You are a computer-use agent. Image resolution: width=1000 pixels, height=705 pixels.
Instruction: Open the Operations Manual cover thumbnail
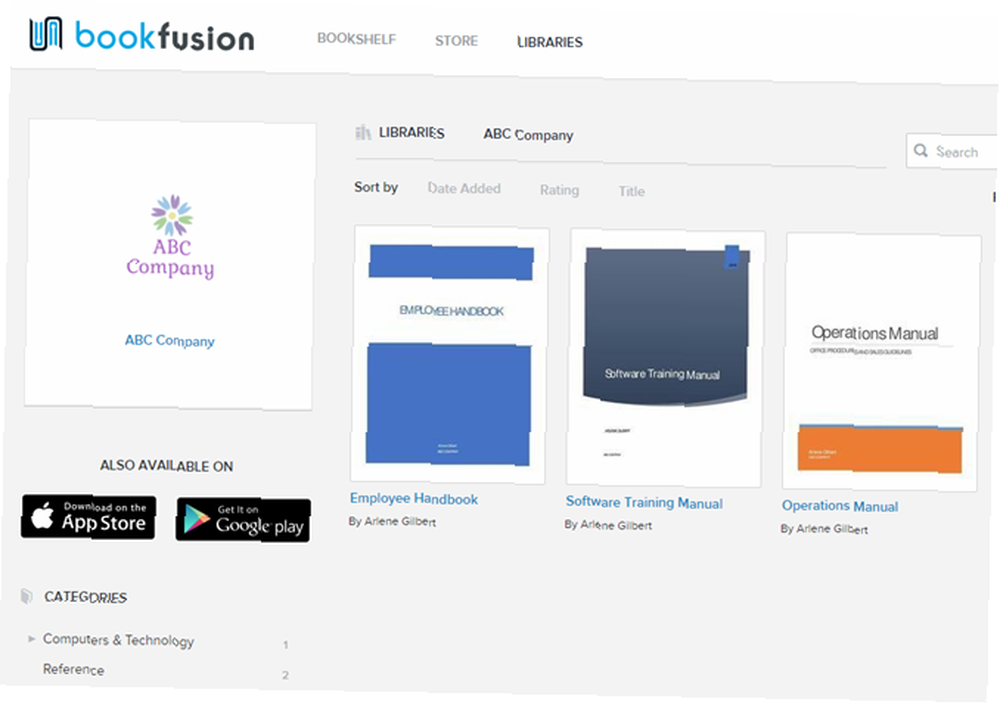(x=881, y=362)
